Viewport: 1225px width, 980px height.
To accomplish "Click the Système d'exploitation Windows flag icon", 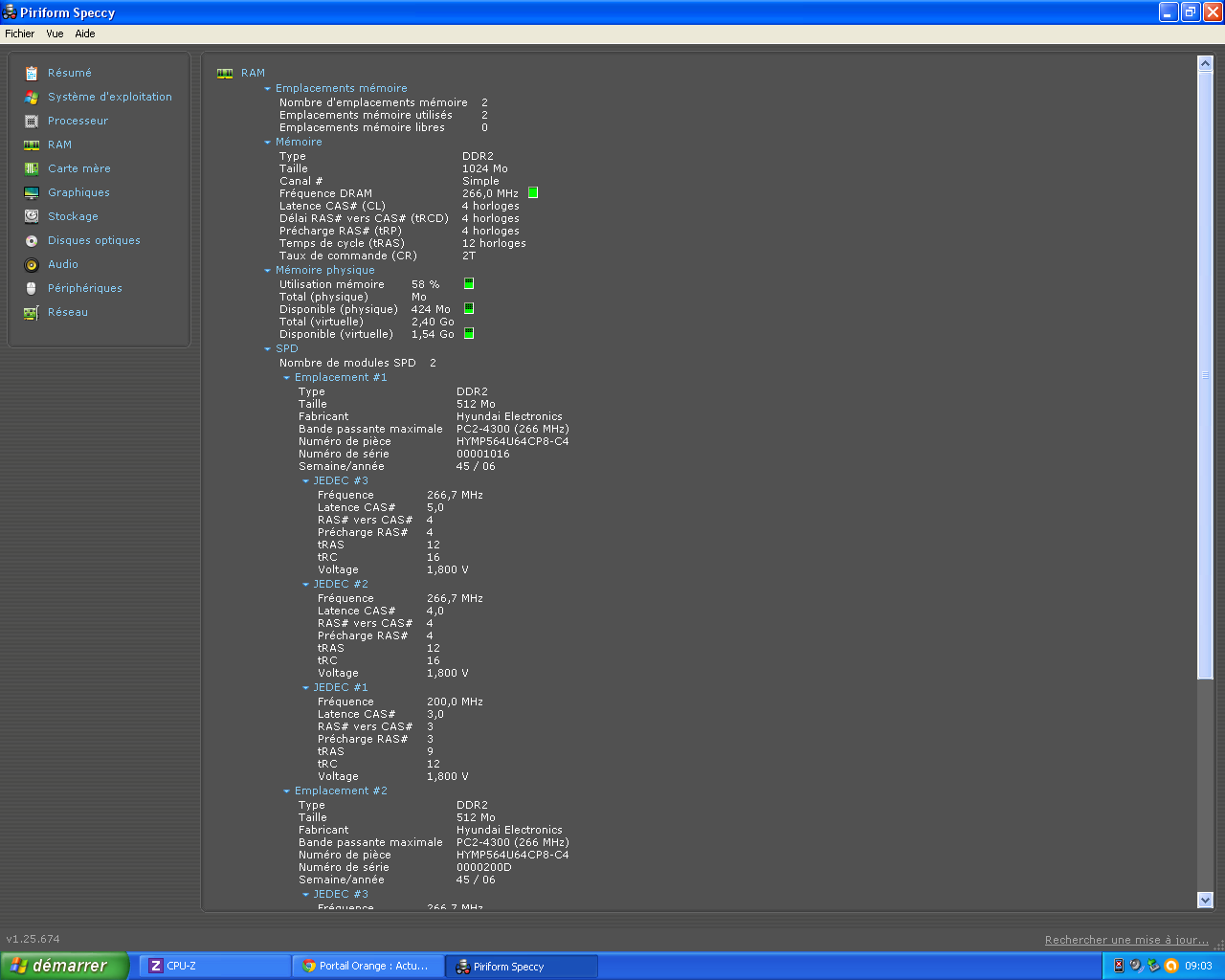I will point(32,97).
